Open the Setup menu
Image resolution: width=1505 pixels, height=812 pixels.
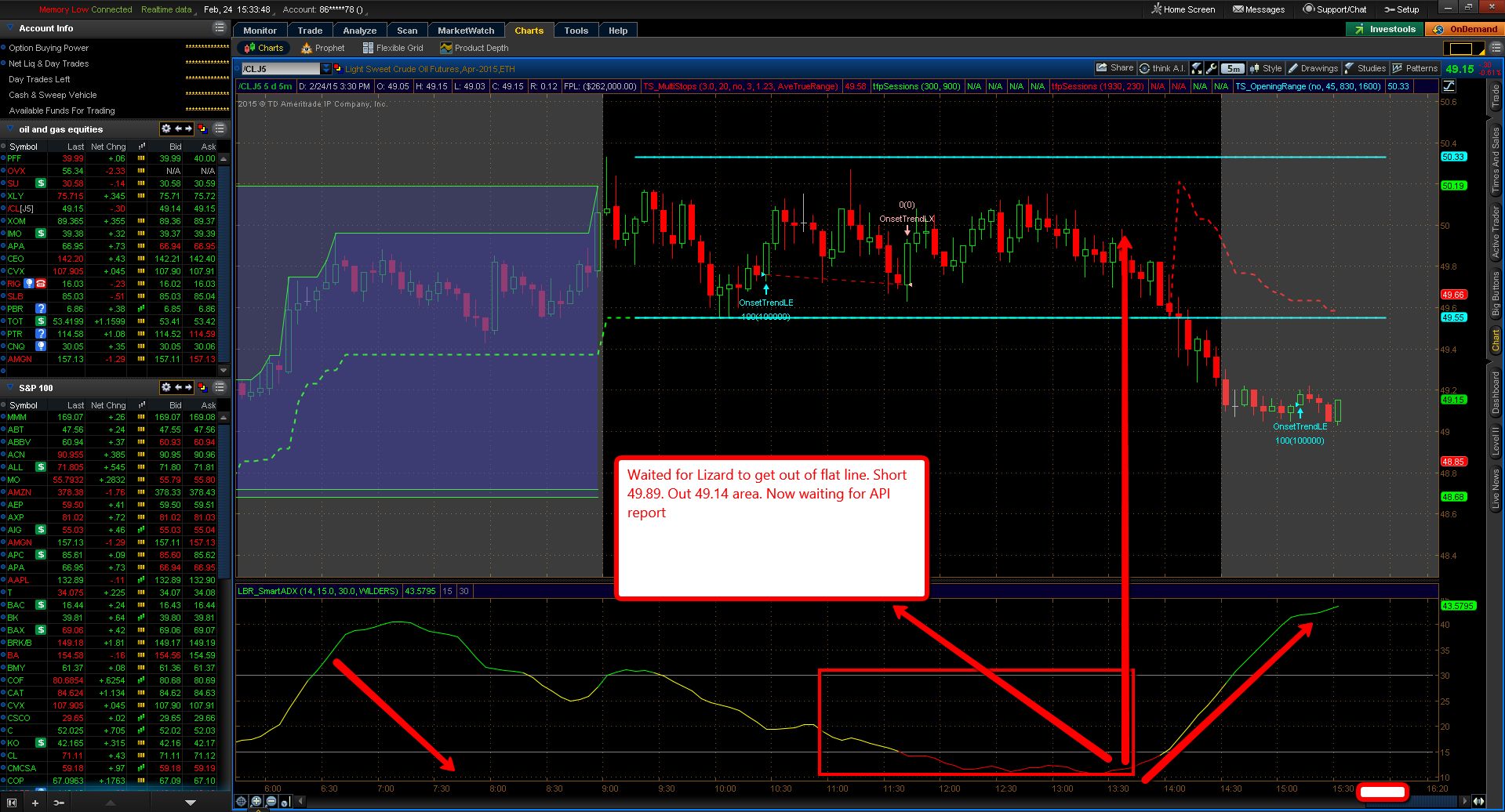[x=1402, y=9]
